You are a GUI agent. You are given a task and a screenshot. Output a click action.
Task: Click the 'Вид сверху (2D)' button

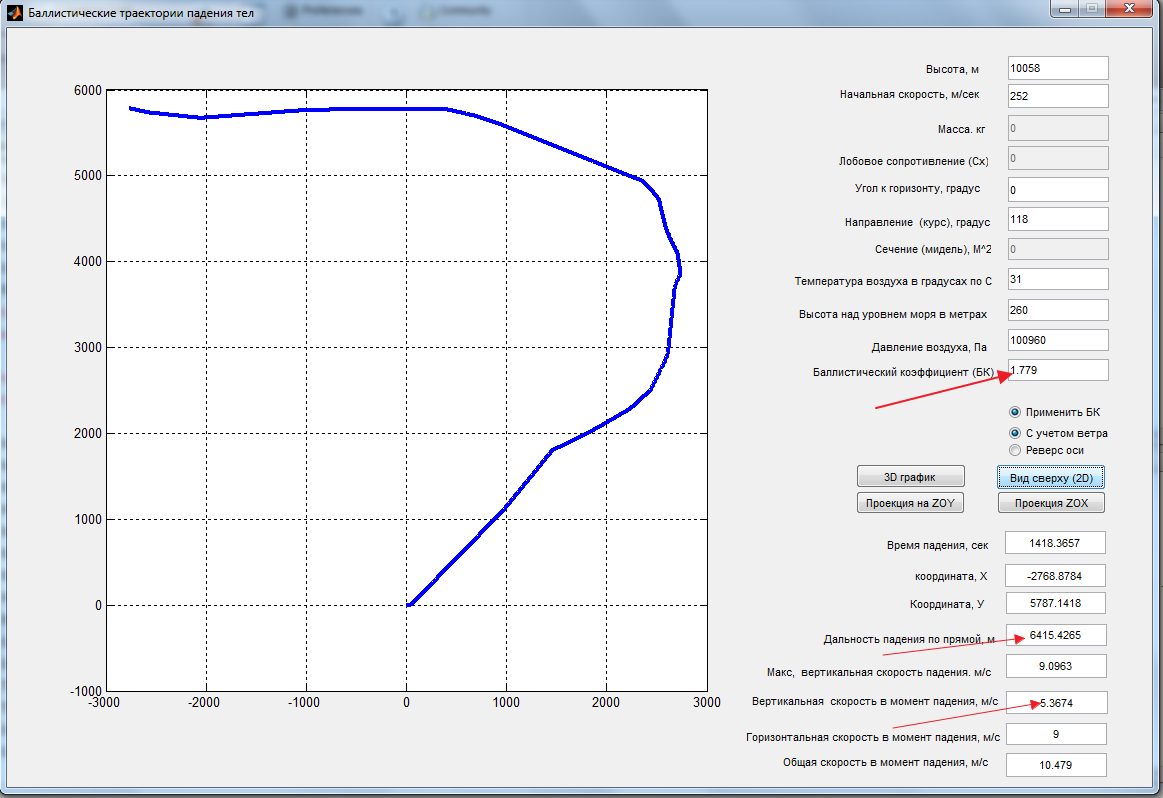[x=1051, y=478]
